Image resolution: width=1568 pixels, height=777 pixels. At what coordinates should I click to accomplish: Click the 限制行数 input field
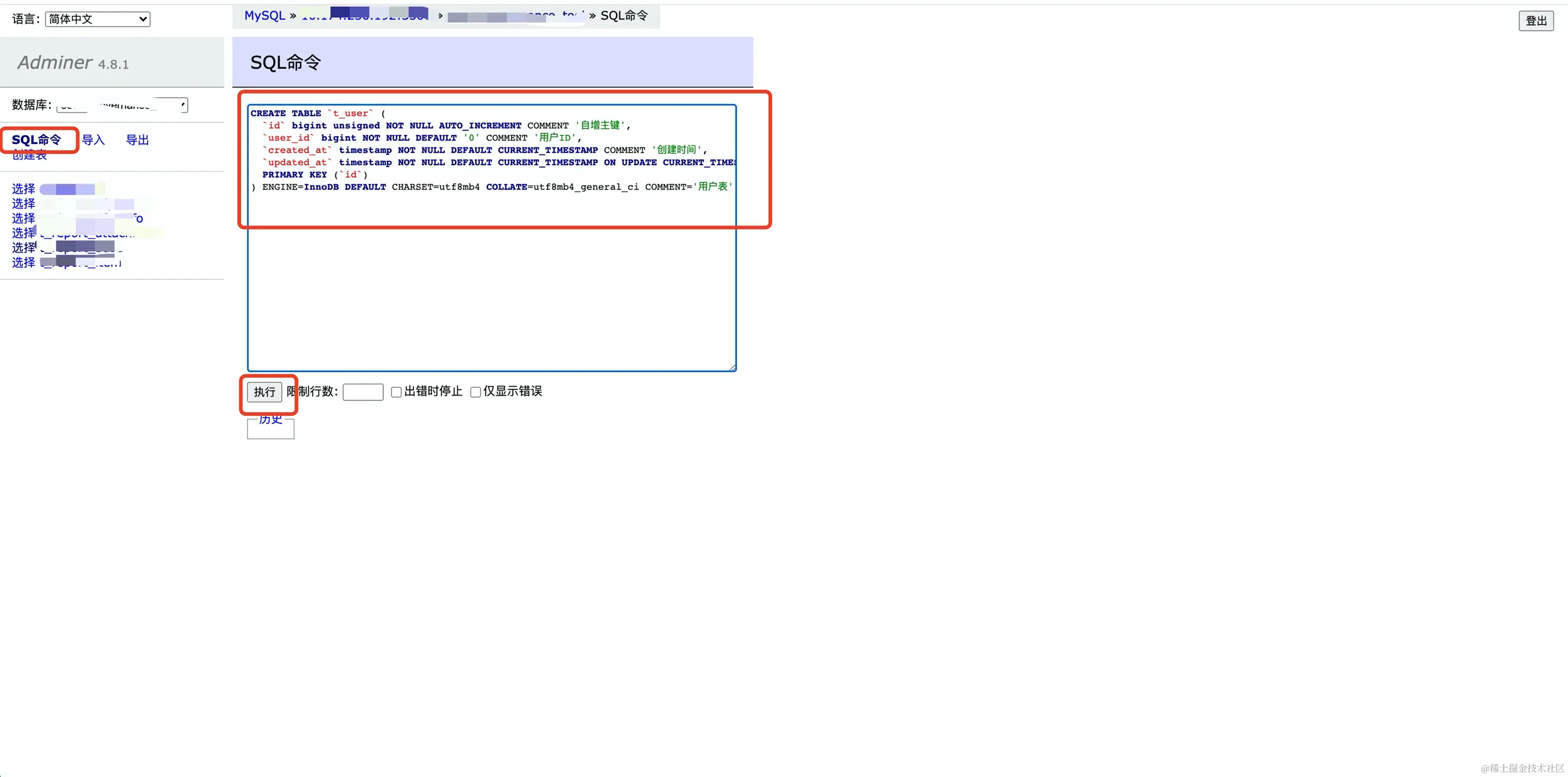click(363, 392)
